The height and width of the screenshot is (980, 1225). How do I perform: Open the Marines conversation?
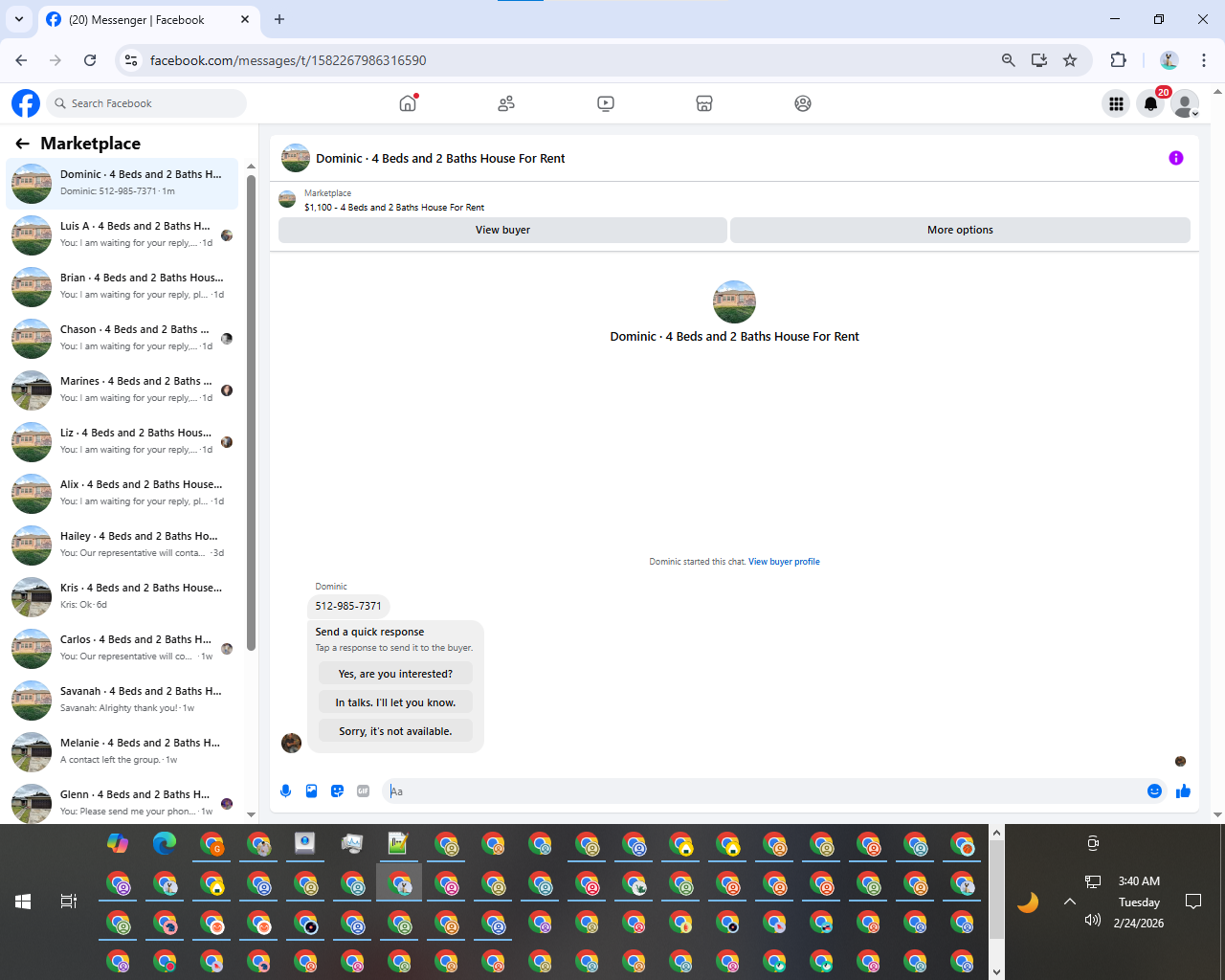coord(122,390)
